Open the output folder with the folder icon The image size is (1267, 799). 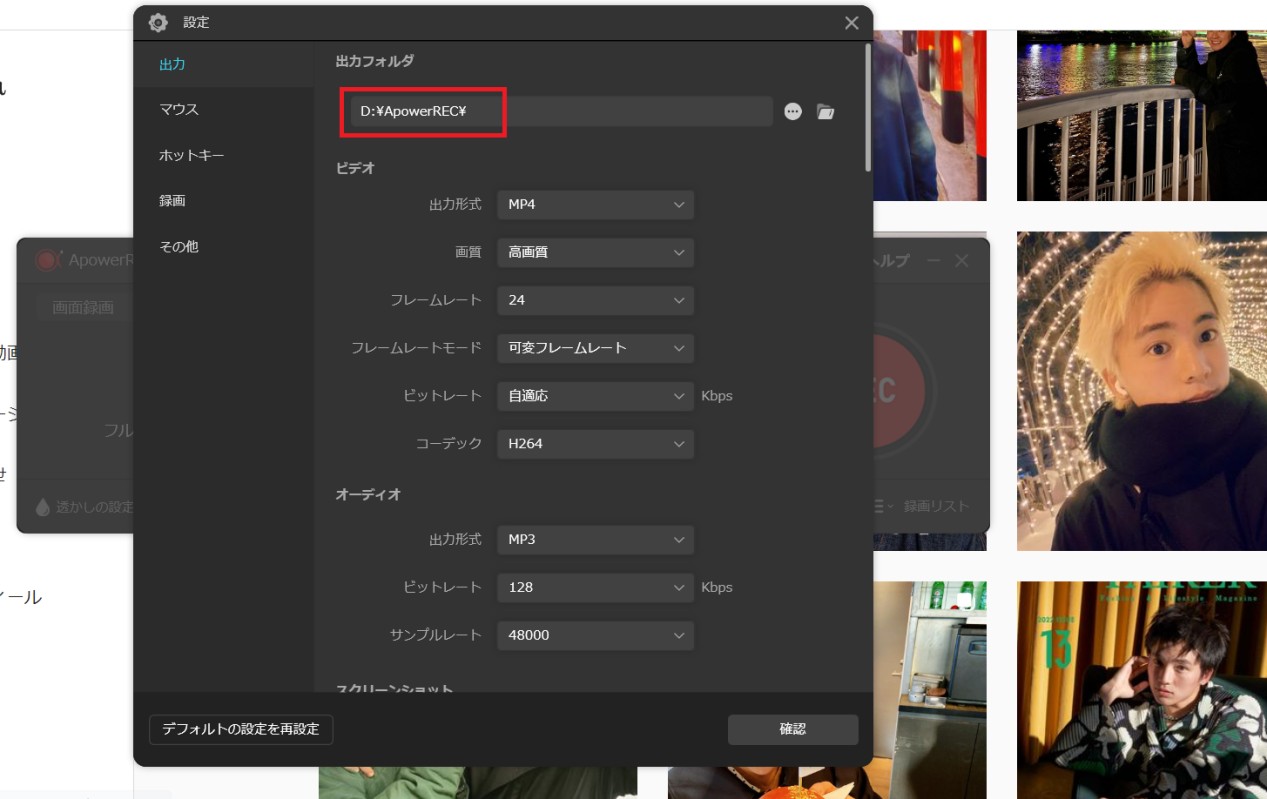[x=825, y=112]
